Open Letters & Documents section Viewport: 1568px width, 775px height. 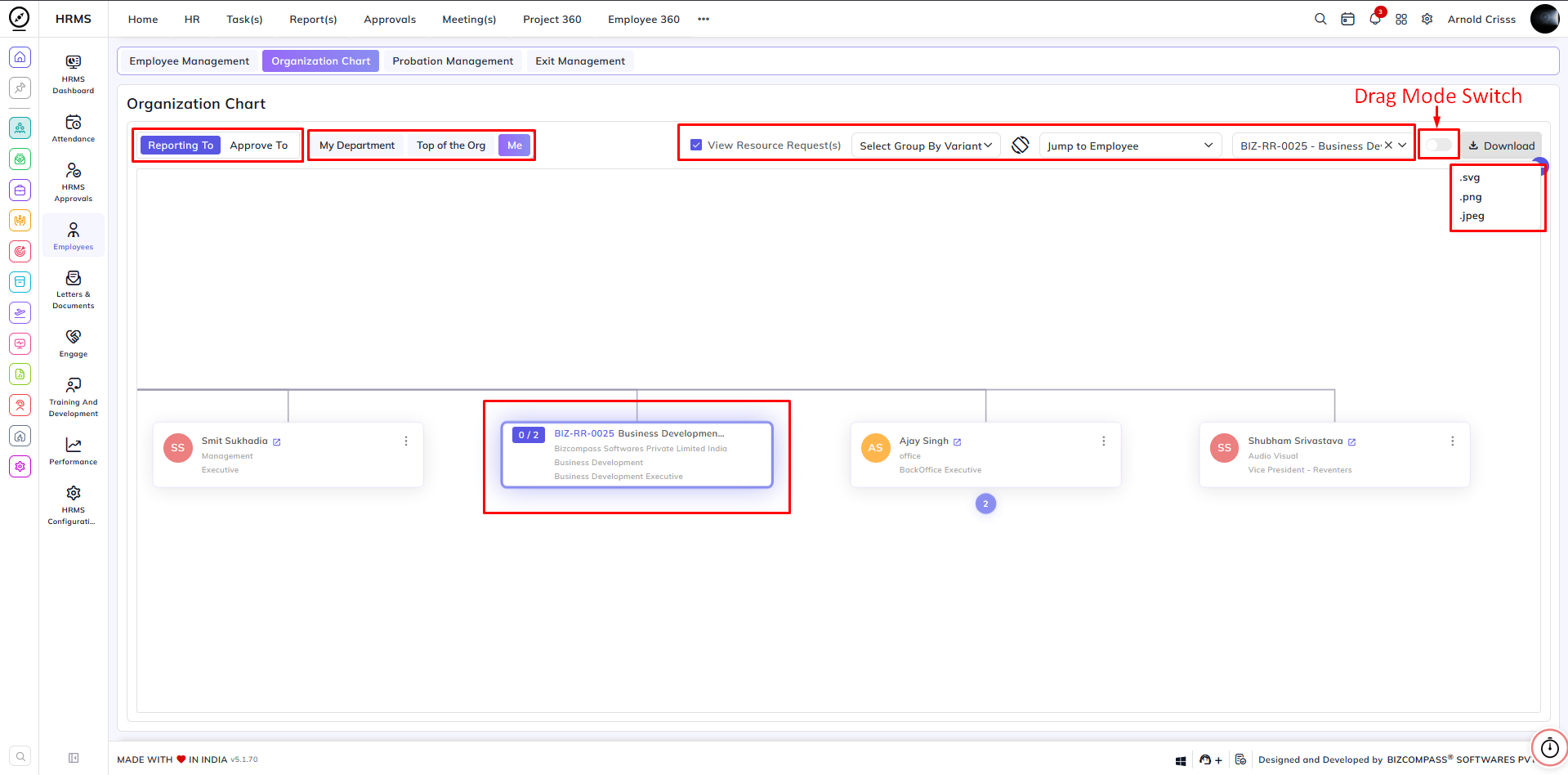(74, 278)
